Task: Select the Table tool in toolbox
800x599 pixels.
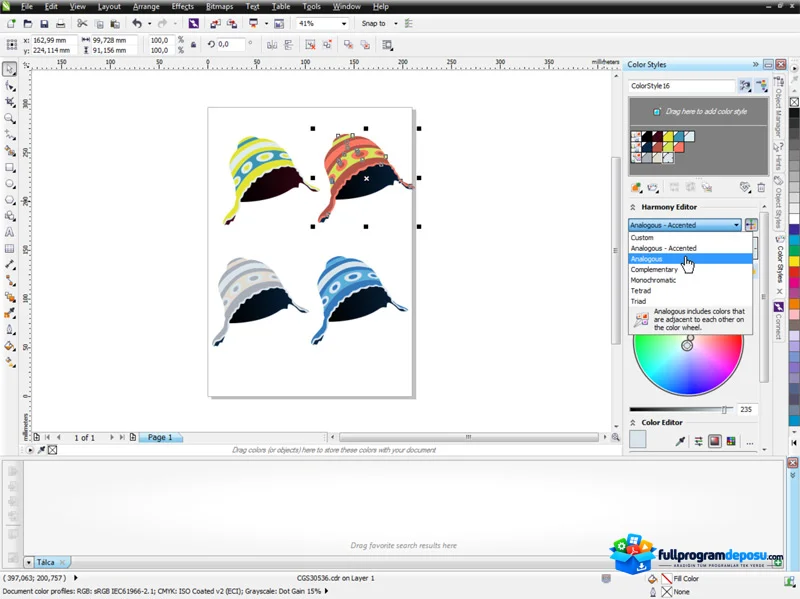Action: click(9, 248)
